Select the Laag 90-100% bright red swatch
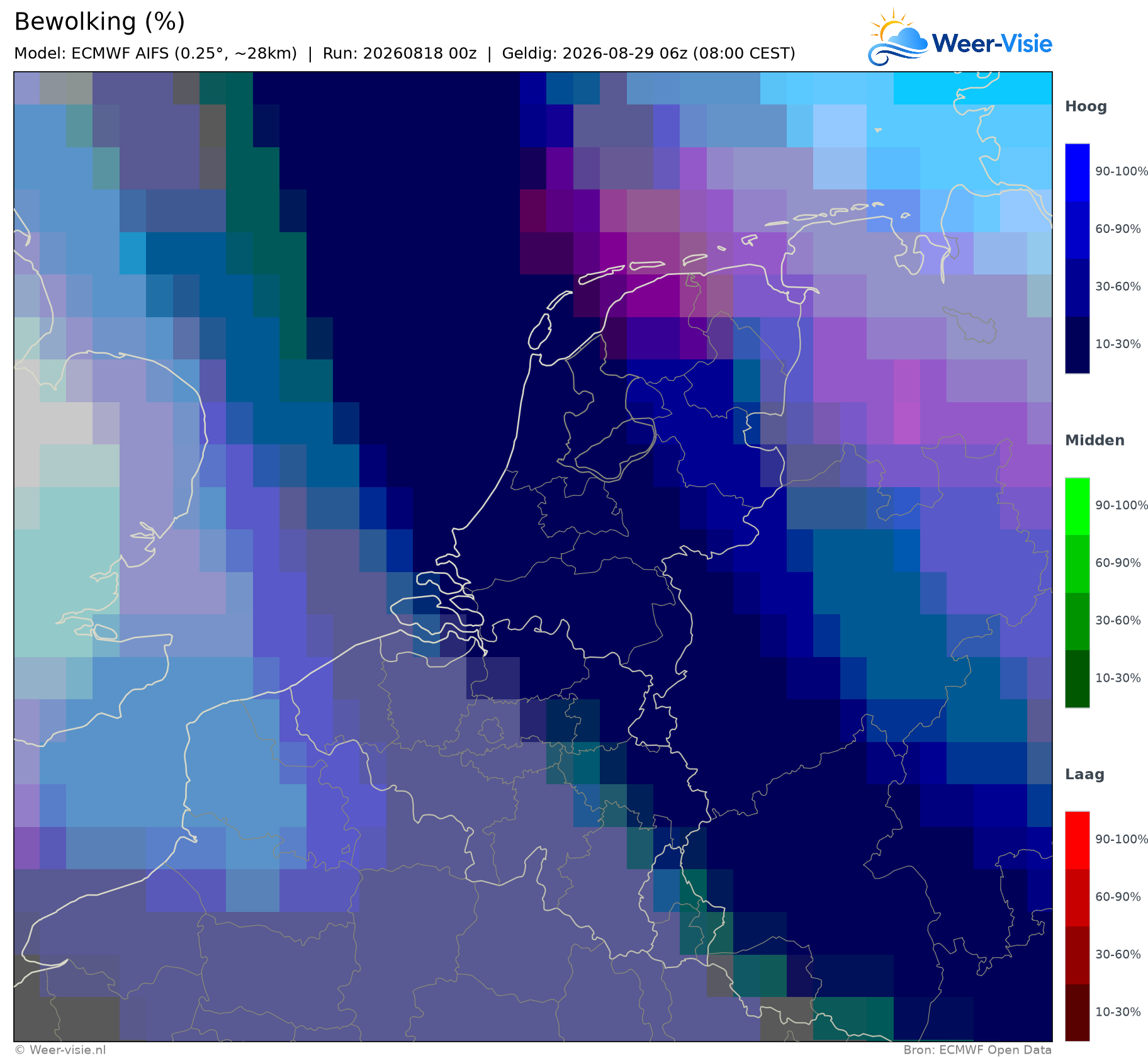 tap(1077, 841)
